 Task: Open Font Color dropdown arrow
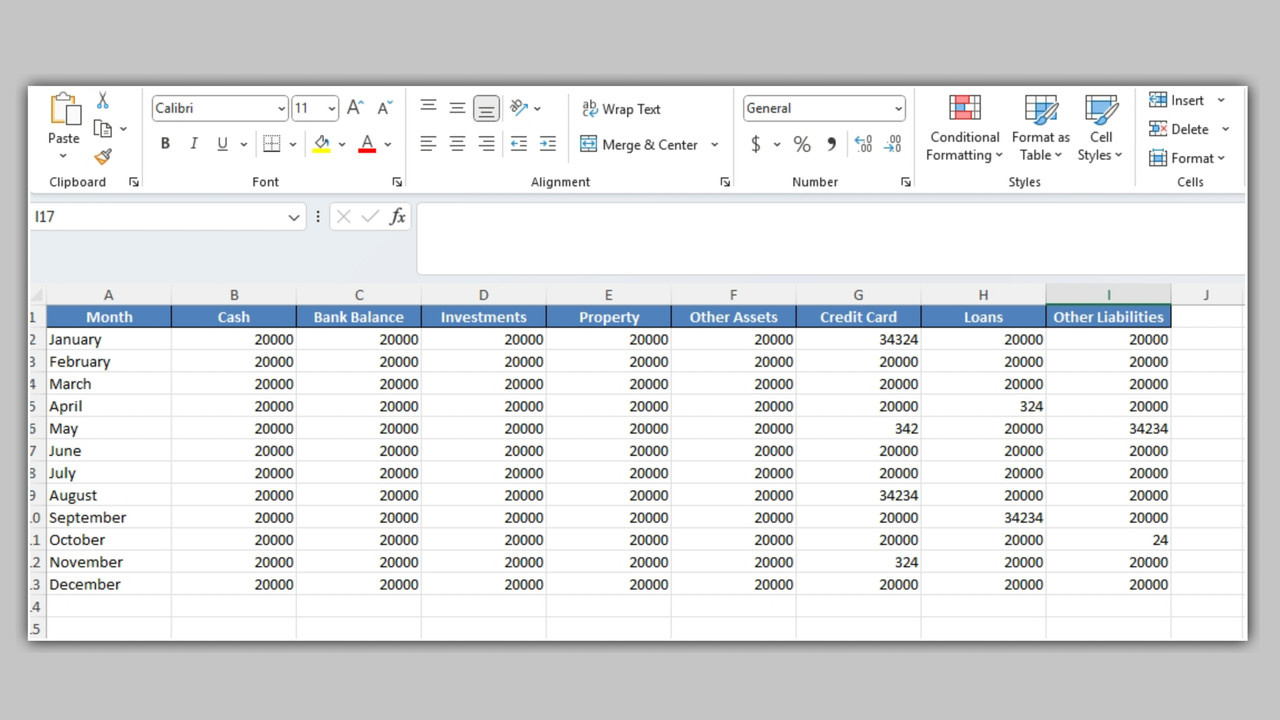coord(388,145)
